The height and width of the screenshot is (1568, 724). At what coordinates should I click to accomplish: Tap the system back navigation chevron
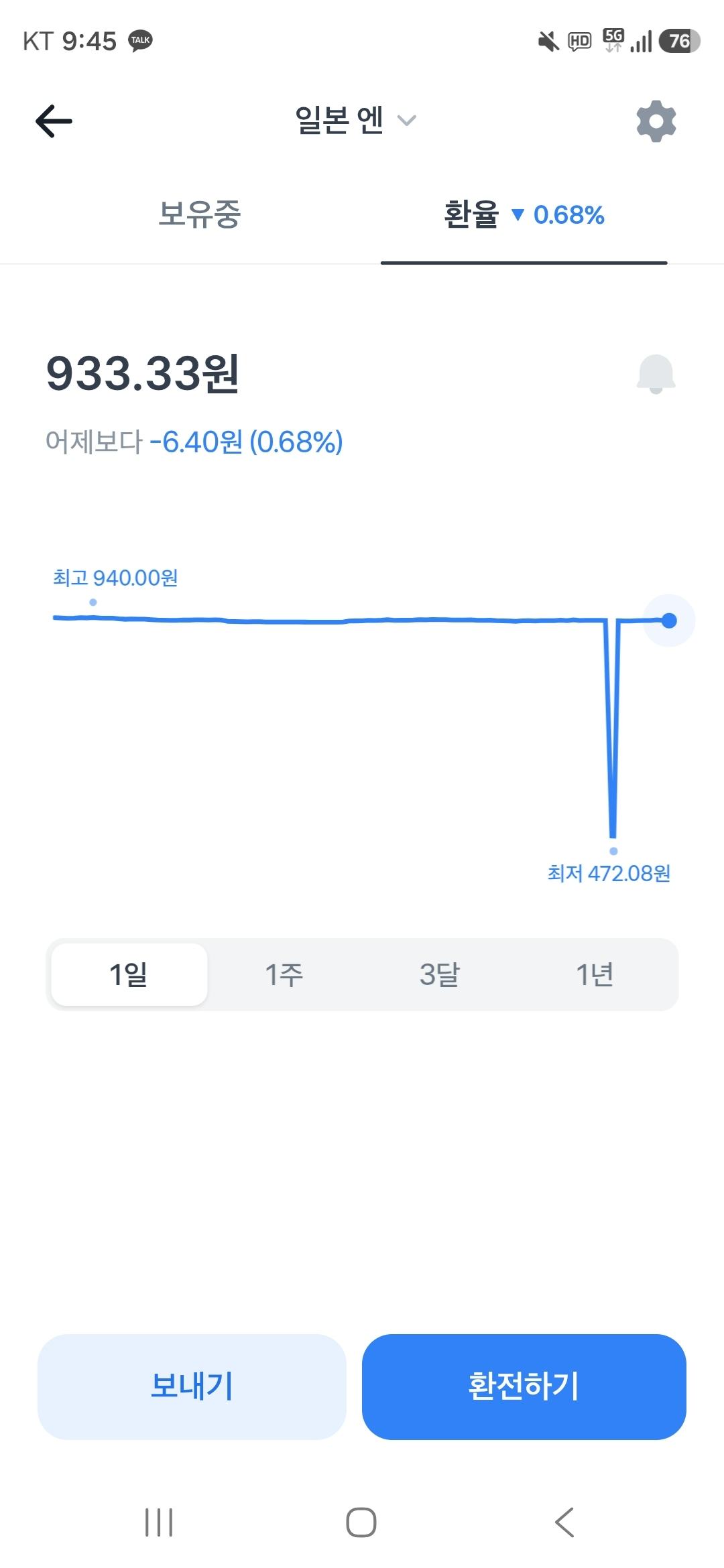[564, 1522]
